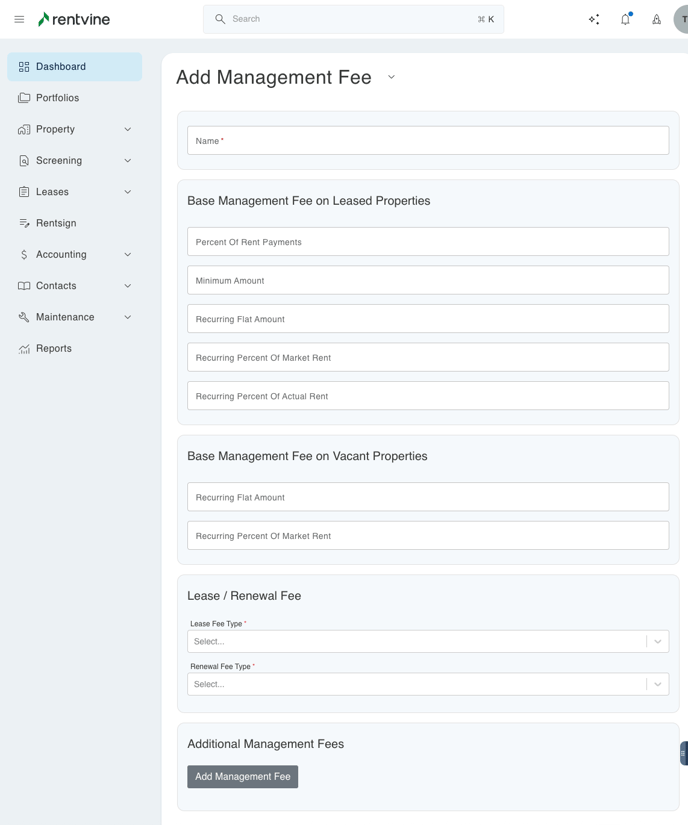Click the Add Management Fee button
The height and width of the screenshot is (825, 688).
(x=242, y=777)
